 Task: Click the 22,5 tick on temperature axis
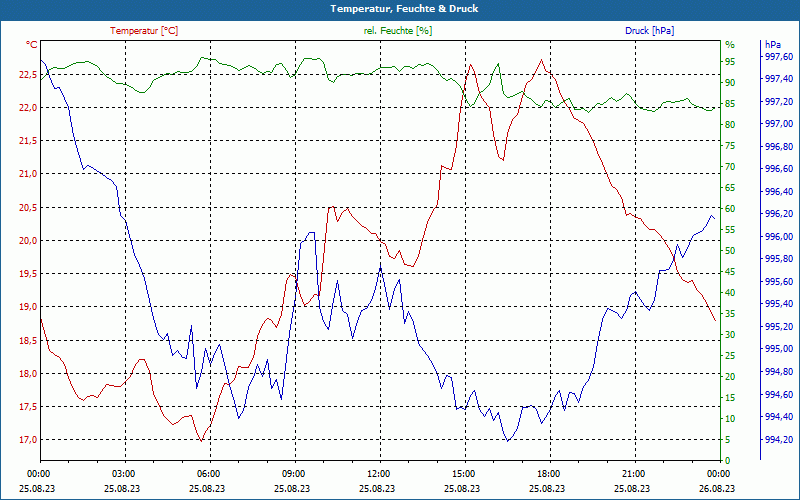(x=28, y=74)
